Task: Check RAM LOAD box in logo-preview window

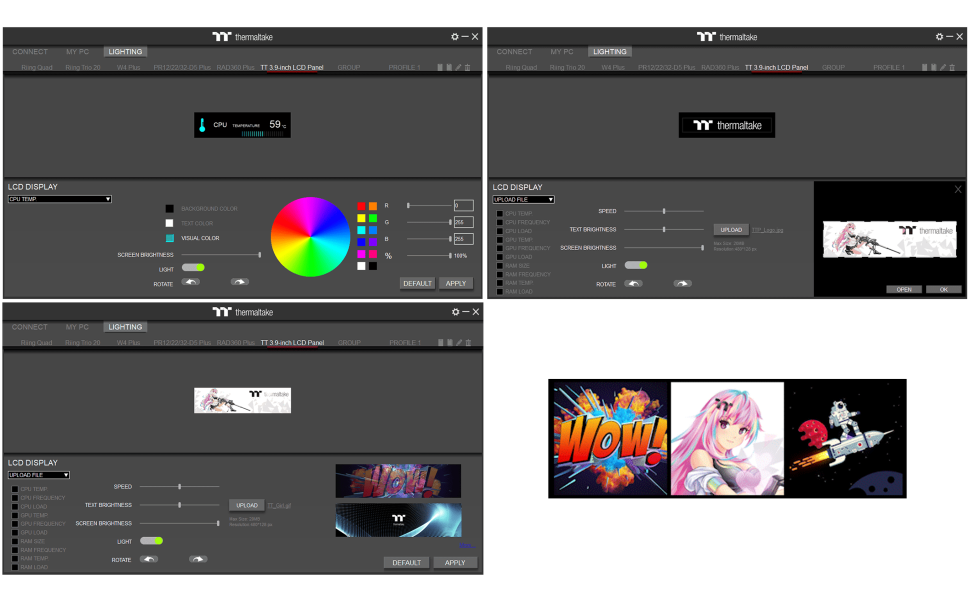Action: (x=499, y=291)
